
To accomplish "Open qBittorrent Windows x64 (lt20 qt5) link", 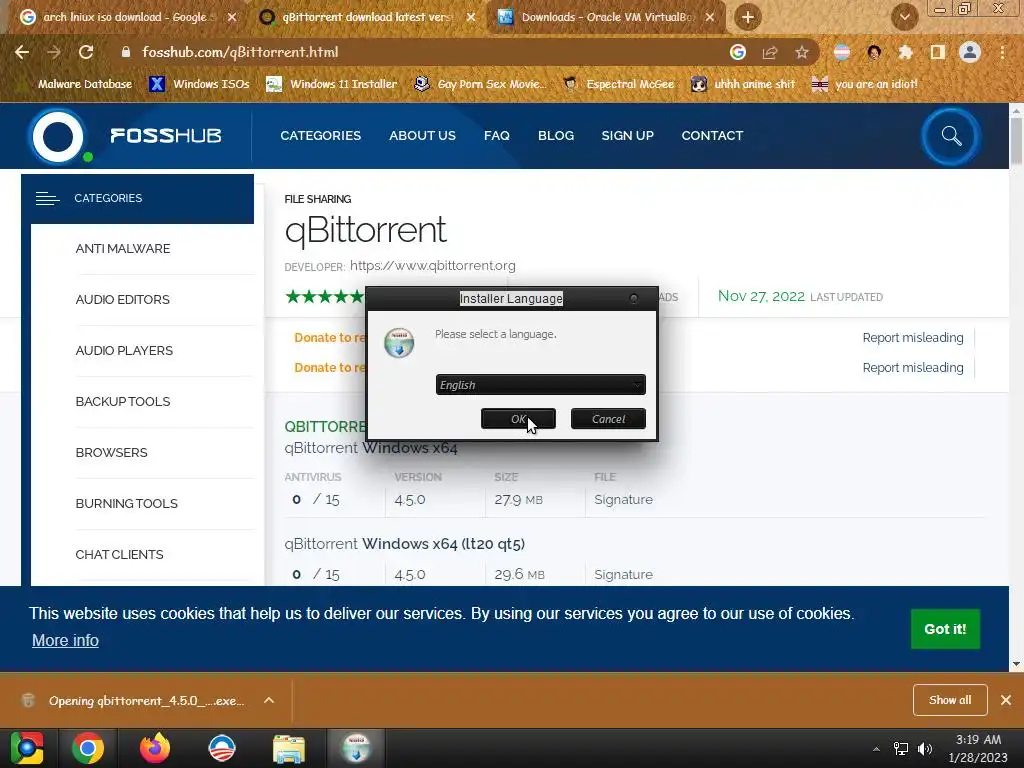I will click(x=405, y=543).
